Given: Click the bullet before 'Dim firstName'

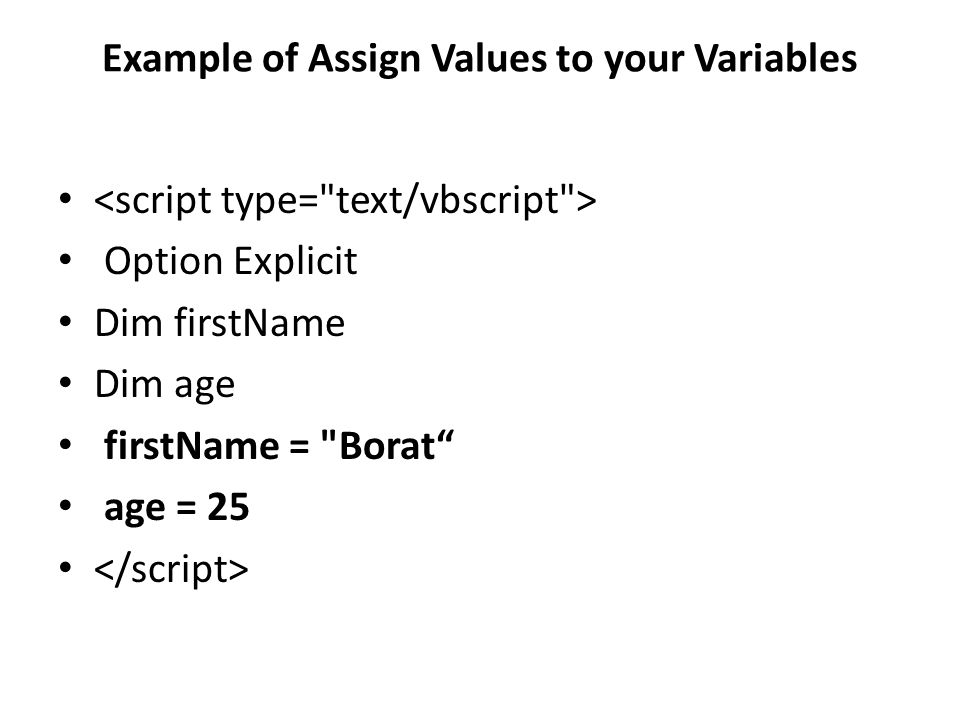Looking at the screenshot, I should click(x=66, y=321).
